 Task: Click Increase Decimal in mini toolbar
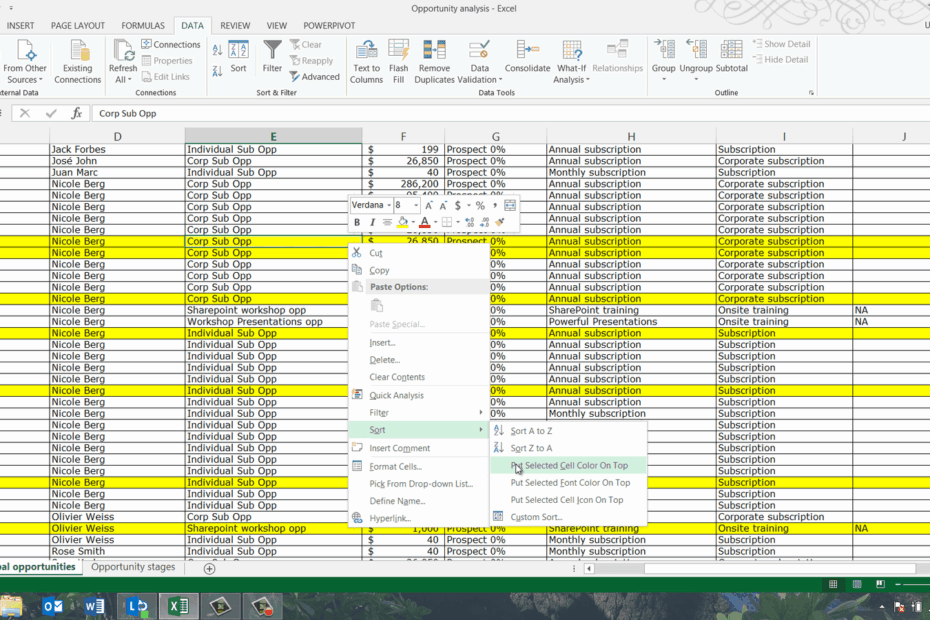coord(470,222)
